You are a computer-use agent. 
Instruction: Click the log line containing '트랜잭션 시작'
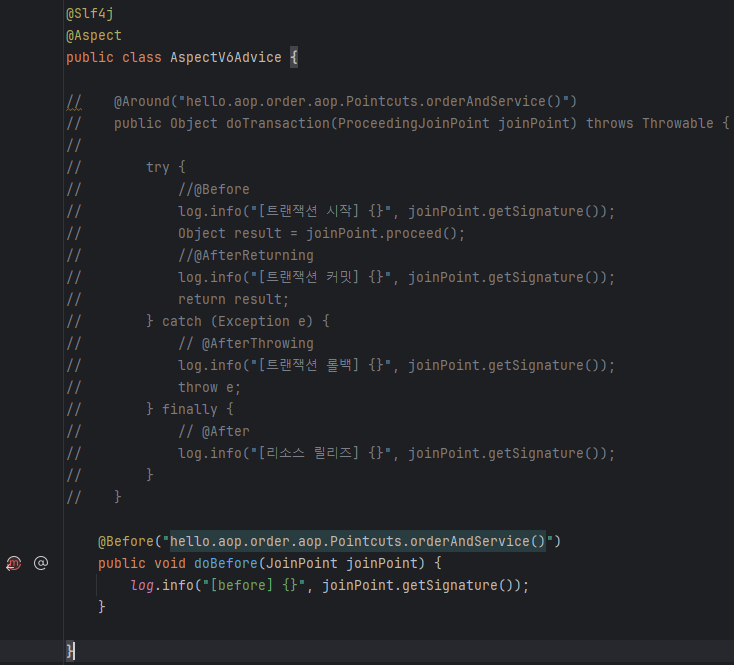pyautogui.click(x=396, y=212)
